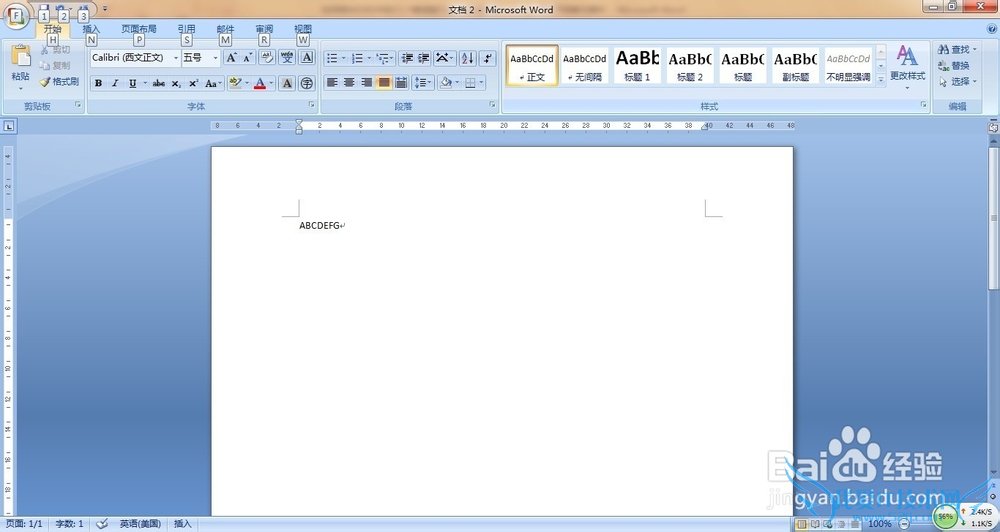Open the 引用 (References) tab
Image resolution: width=1000 pixels, height=532 pixels.
click(x=186, y=29)
